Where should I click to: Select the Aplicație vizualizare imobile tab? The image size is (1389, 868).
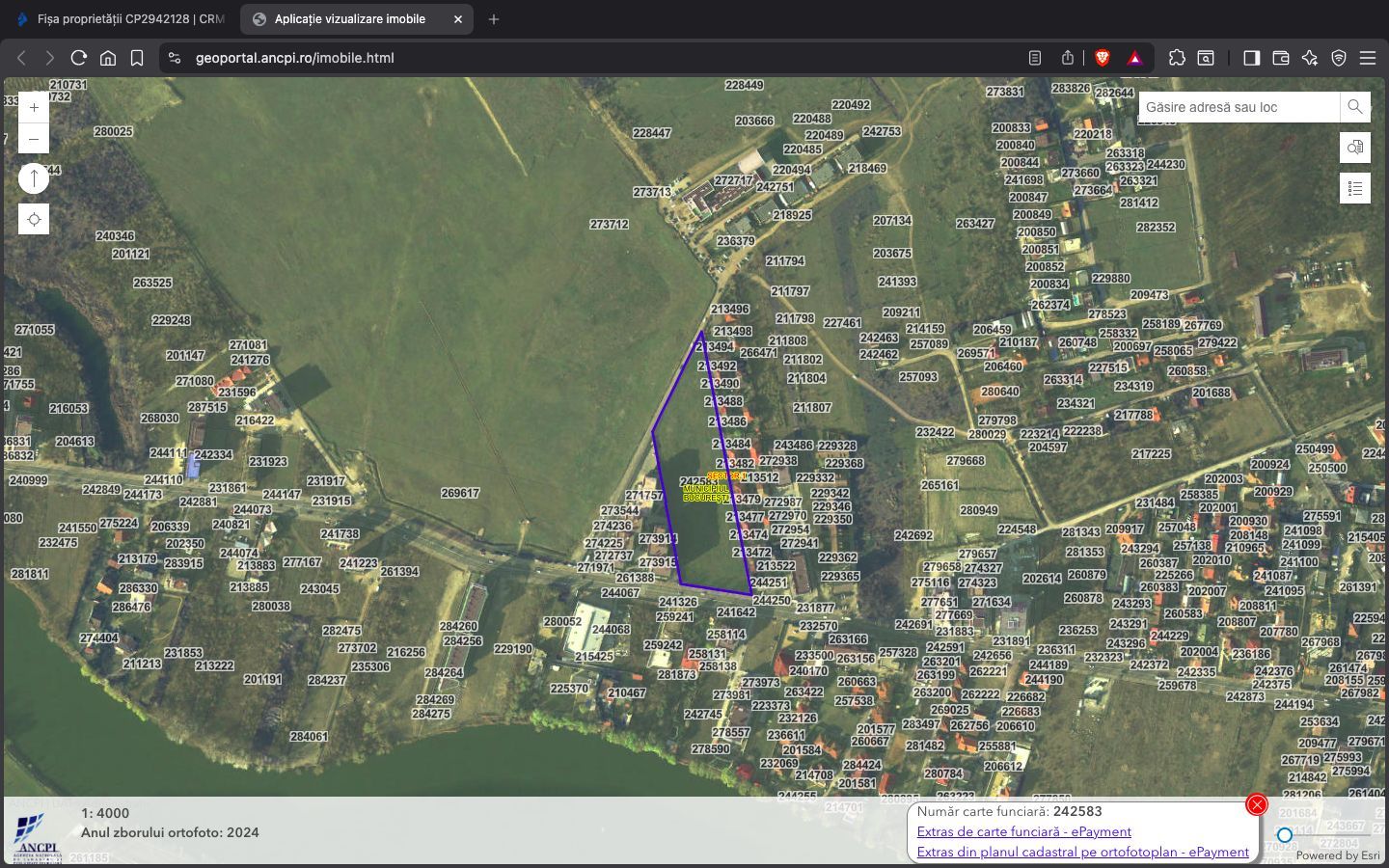coord(349,19)
